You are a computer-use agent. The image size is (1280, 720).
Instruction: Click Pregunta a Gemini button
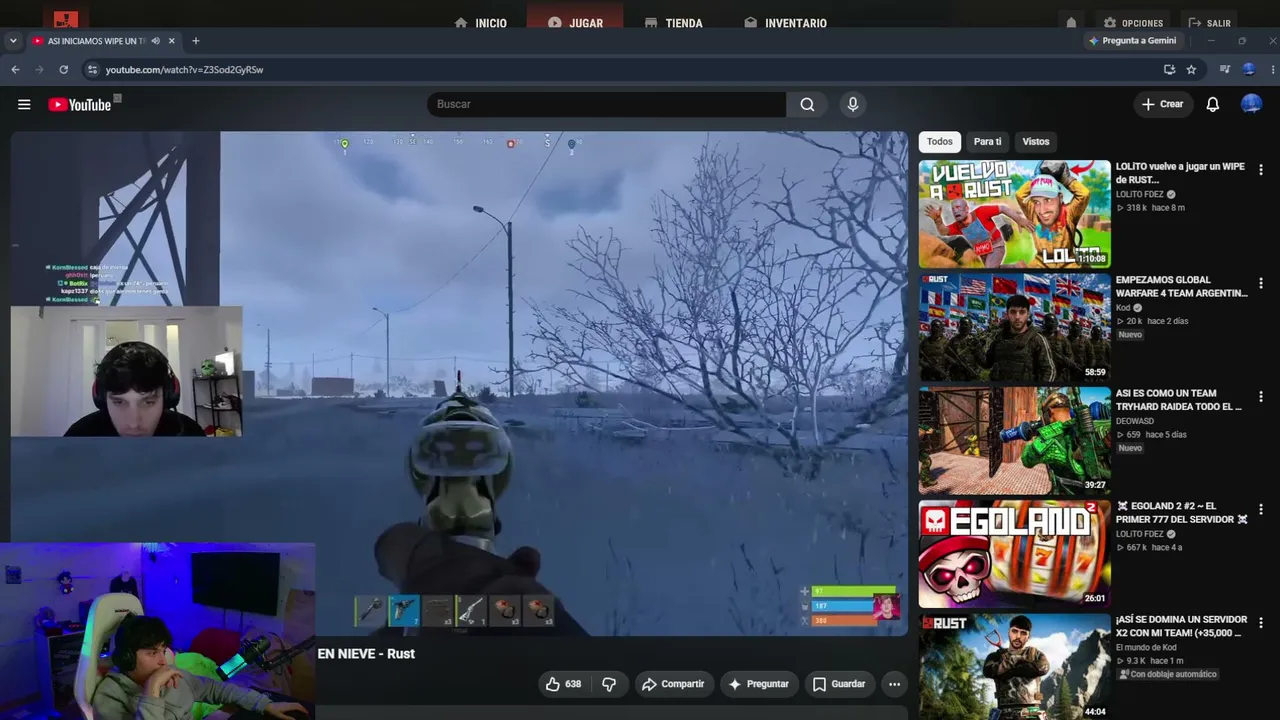[x=1132, y=41]
